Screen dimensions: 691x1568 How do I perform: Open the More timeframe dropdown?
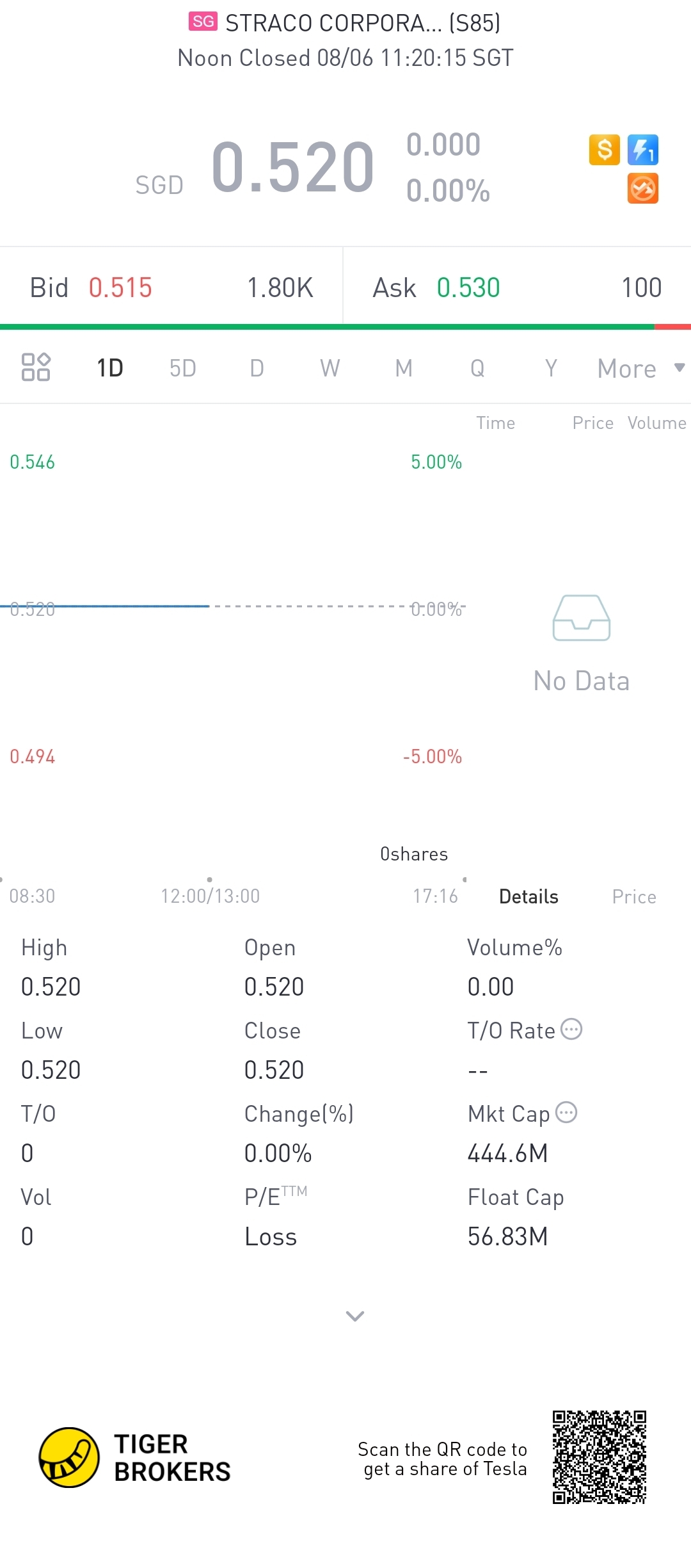(x=640, y=368)
